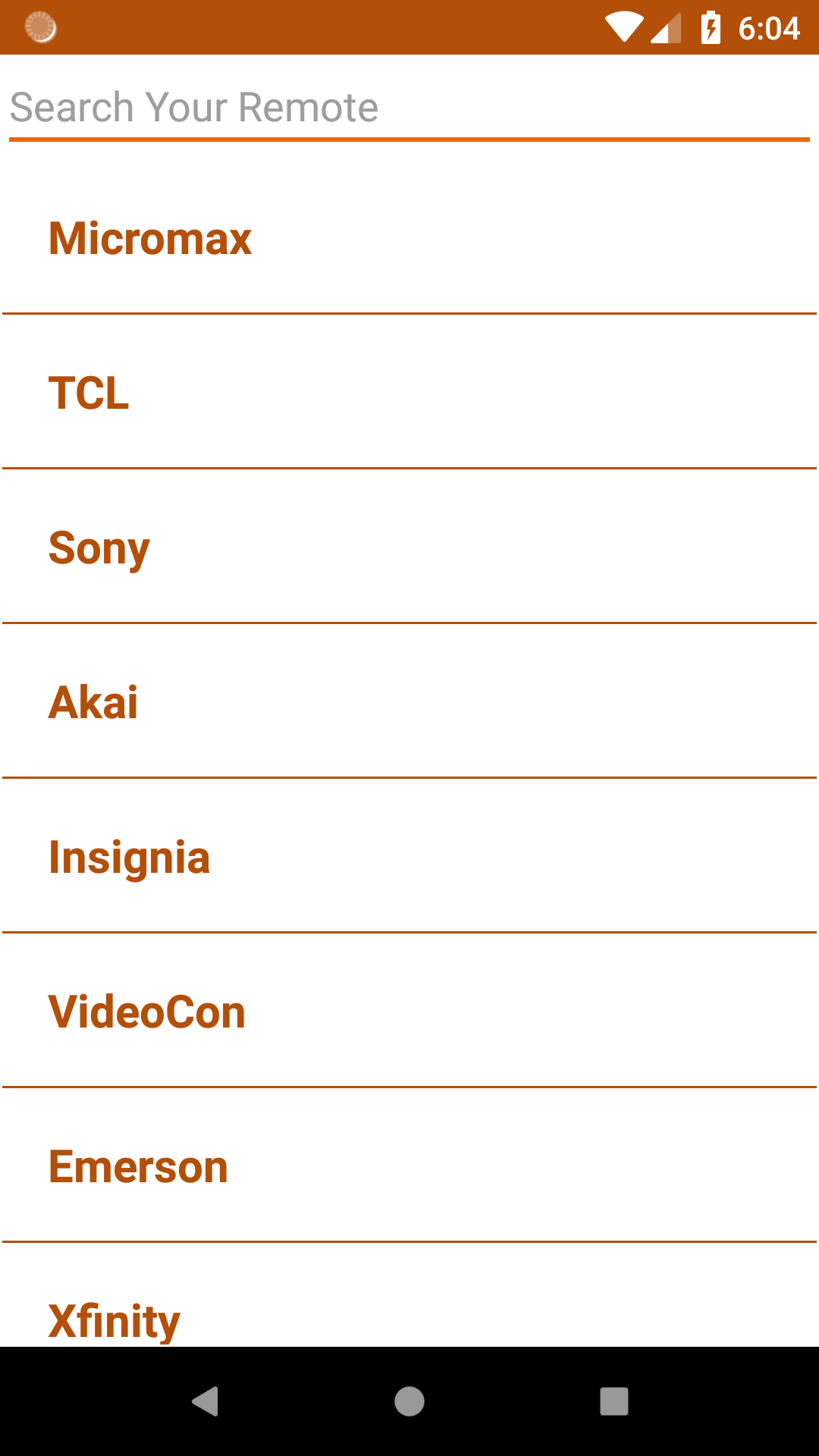Open the Sony remote entry

[99, 548]
